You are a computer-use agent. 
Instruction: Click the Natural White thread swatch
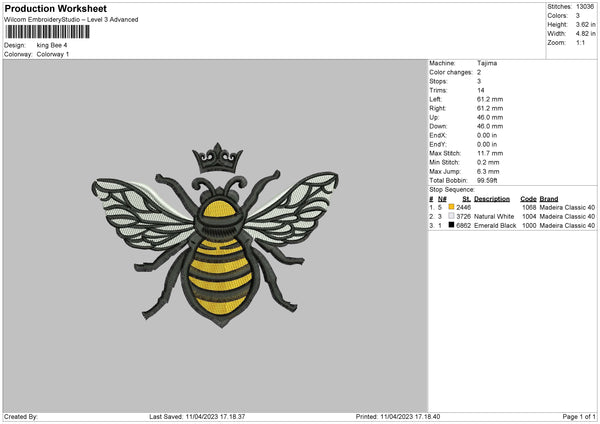point(452,216)
